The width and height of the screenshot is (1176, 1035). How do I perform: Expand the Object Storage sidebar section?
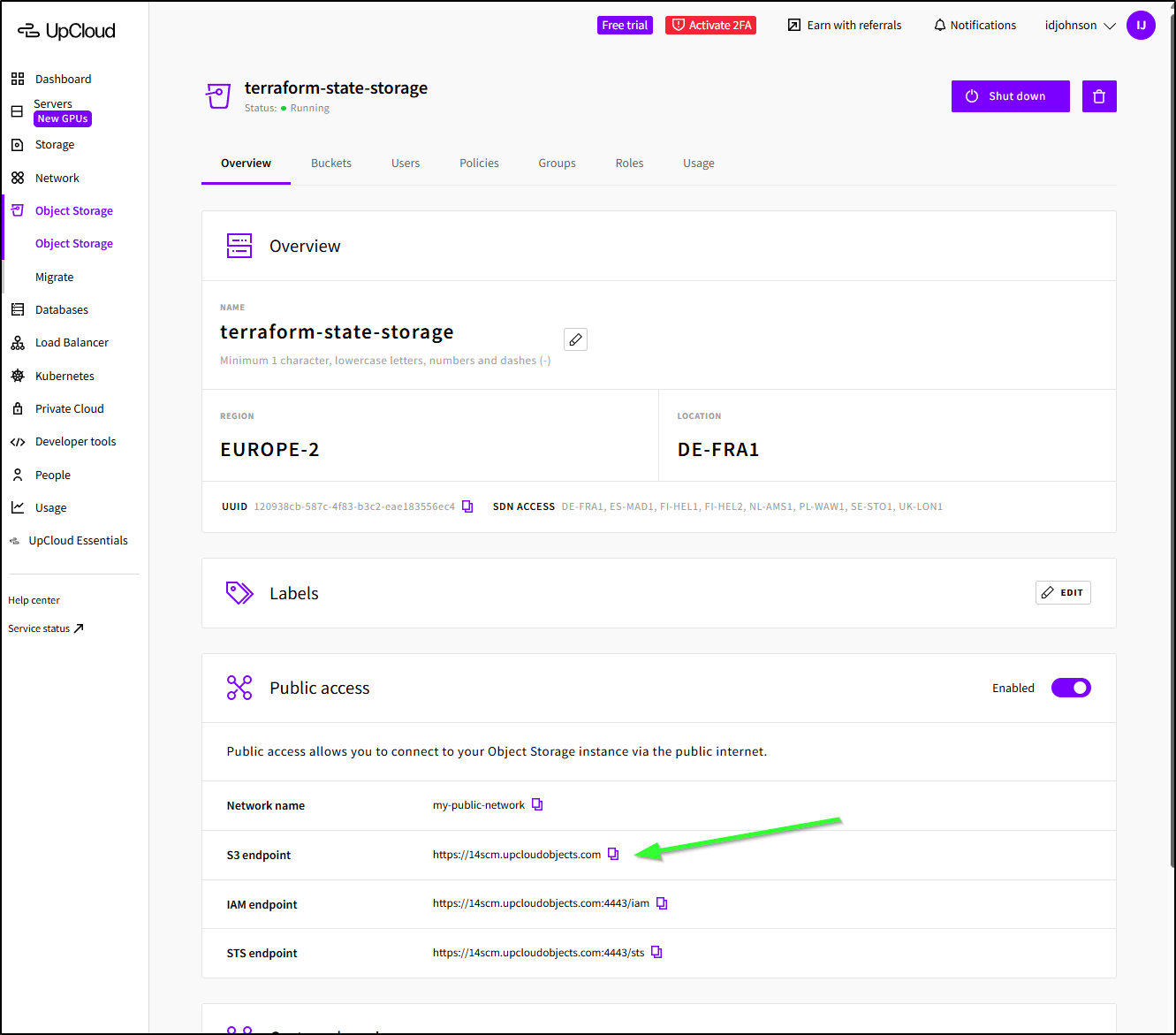(73, 210)
